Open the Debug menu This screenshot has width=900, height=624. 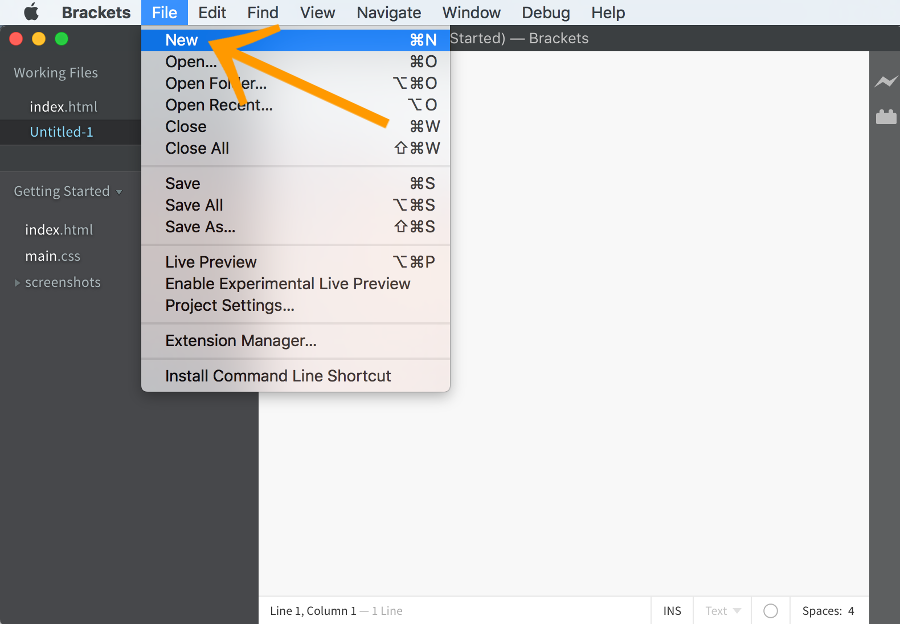pyautogui.click(x=545, y=12)
